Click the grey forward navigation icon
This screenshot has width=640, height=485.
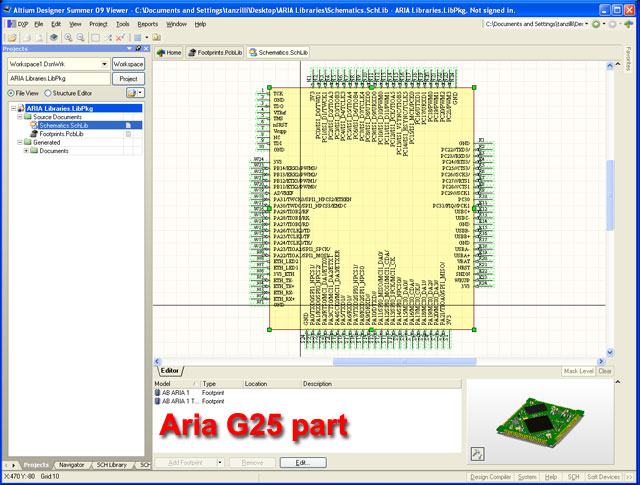pyautogui.click(x=612, y=24)
